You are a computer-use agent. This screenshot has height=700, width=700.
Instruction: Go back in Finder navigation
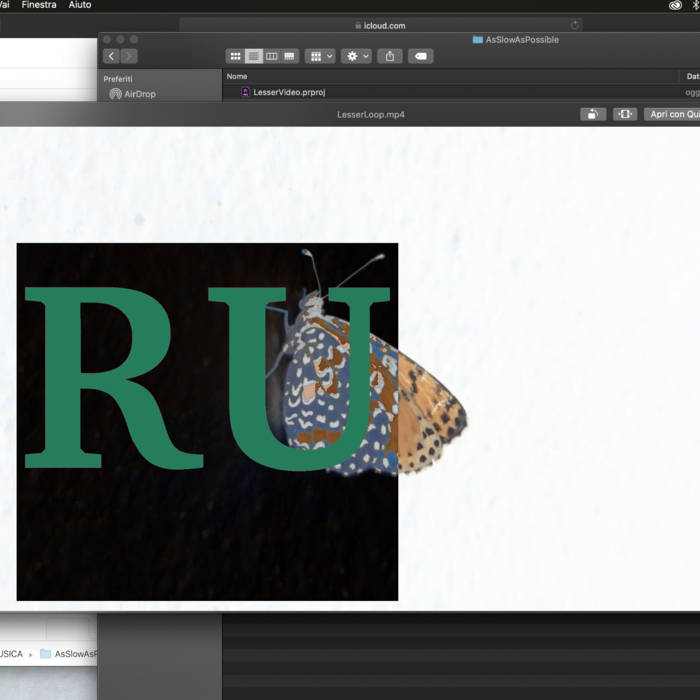pos(111,56)
